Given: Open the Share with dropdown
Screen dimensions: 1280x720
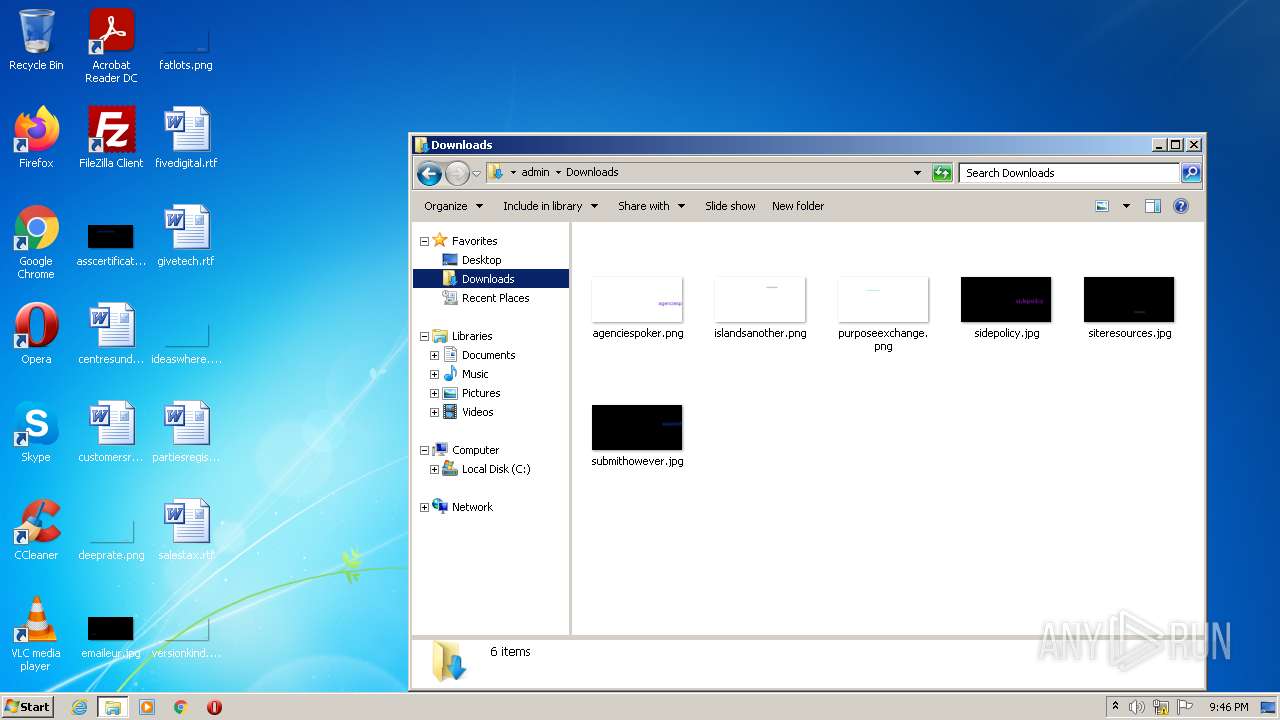Looking at the screenshot, I should coord(651,206).
